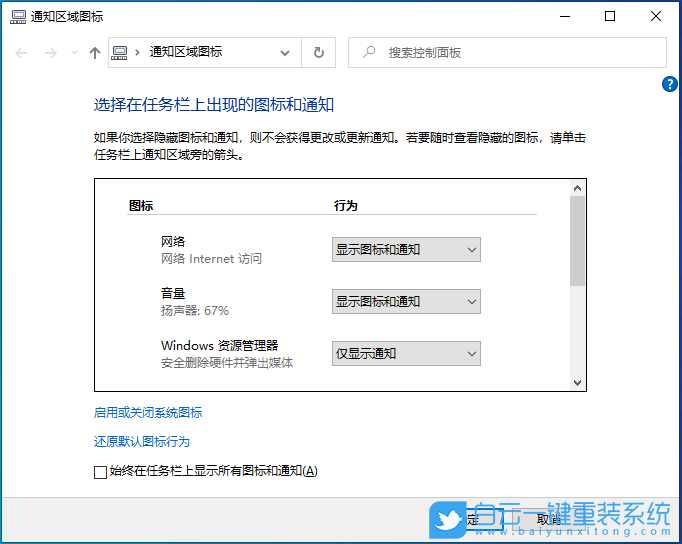682x544 pixels.
Task: Open 启用或关闭系统图标 link
Action: (148, 412)
